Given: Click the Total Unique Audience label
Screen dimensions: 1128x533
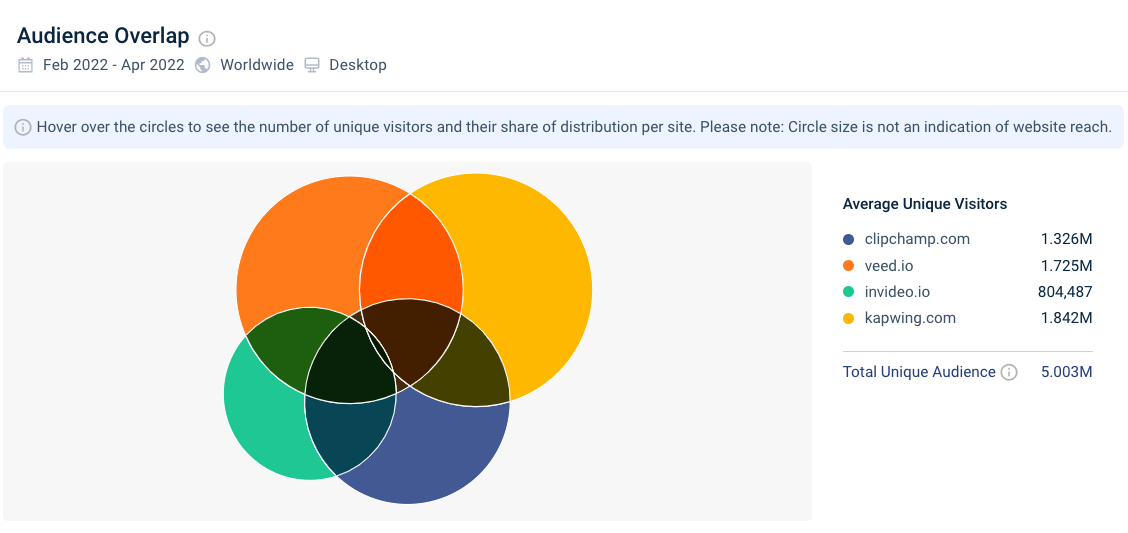Looking at the screenshot, I should pyautogui.click(x=919, y=372).
